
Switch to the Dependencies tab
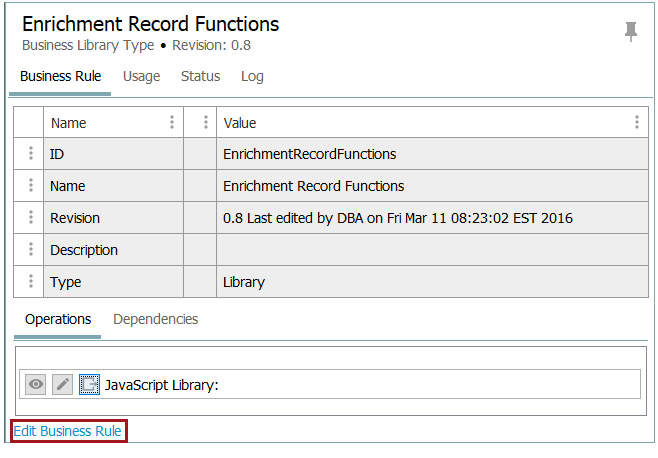155,319
